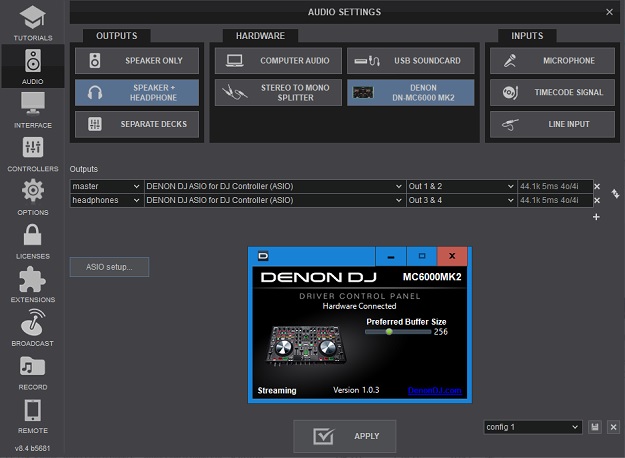Select Computer Audio hardware
This screenshot has width=625, height=458.
coord(278,61)
